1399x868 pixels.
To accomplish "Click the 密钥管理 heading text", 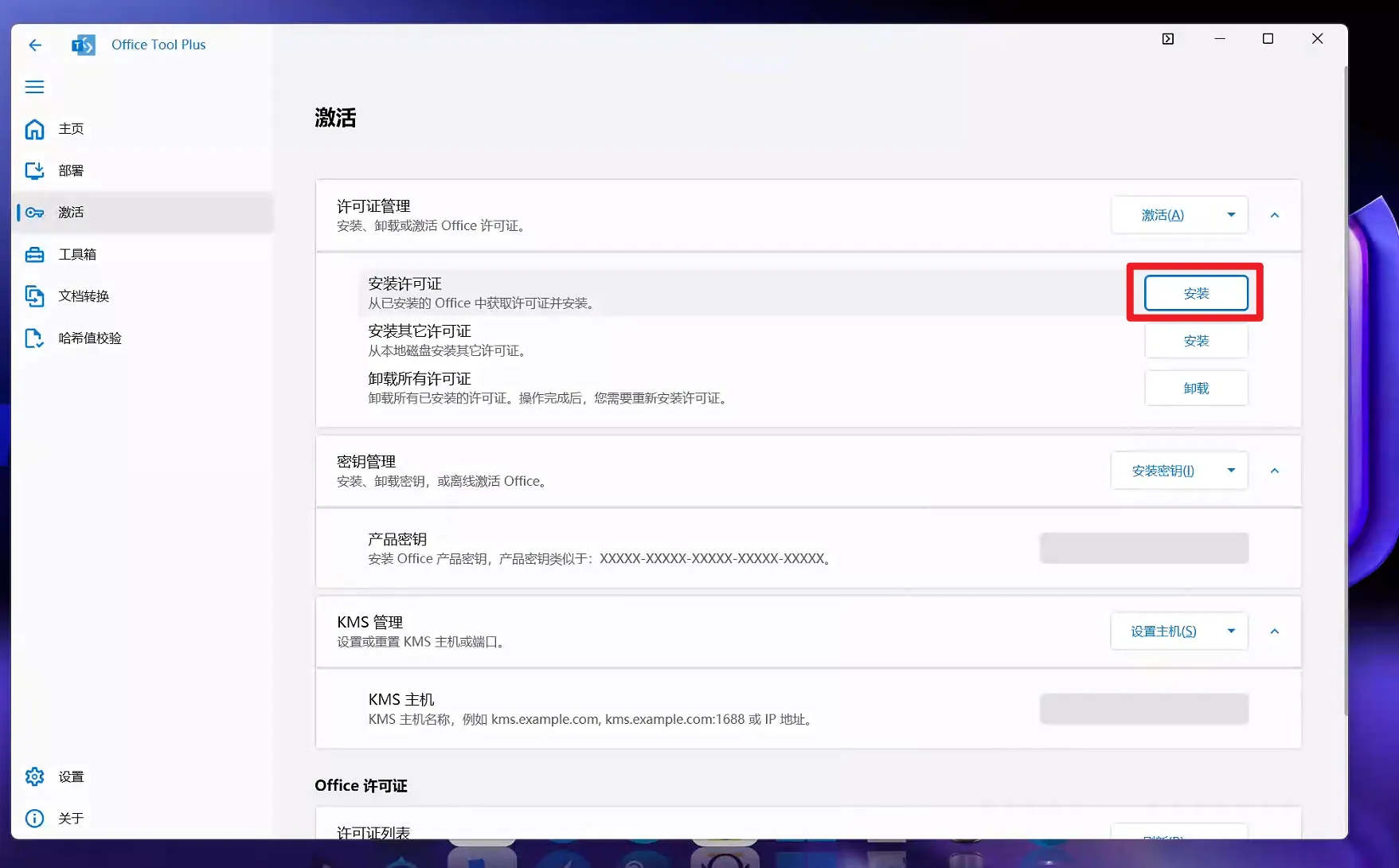I will pyautogui.click(x=366, y=462).
